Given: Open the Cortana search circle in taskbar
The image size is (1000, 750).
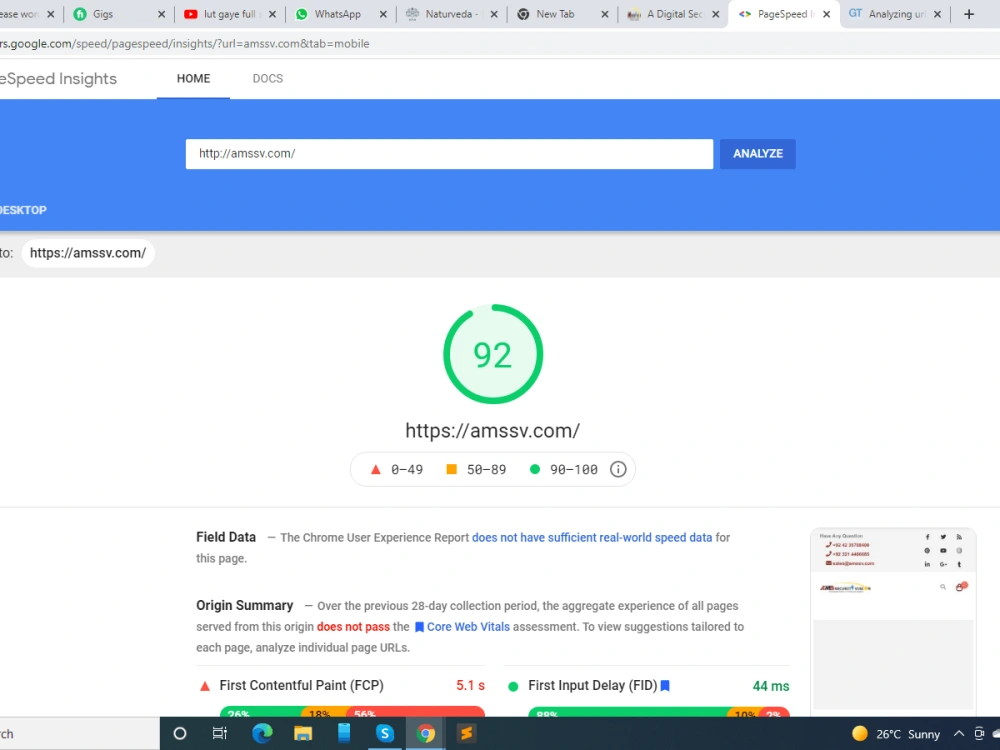Looking at the screenshot, I should point(180,733).
